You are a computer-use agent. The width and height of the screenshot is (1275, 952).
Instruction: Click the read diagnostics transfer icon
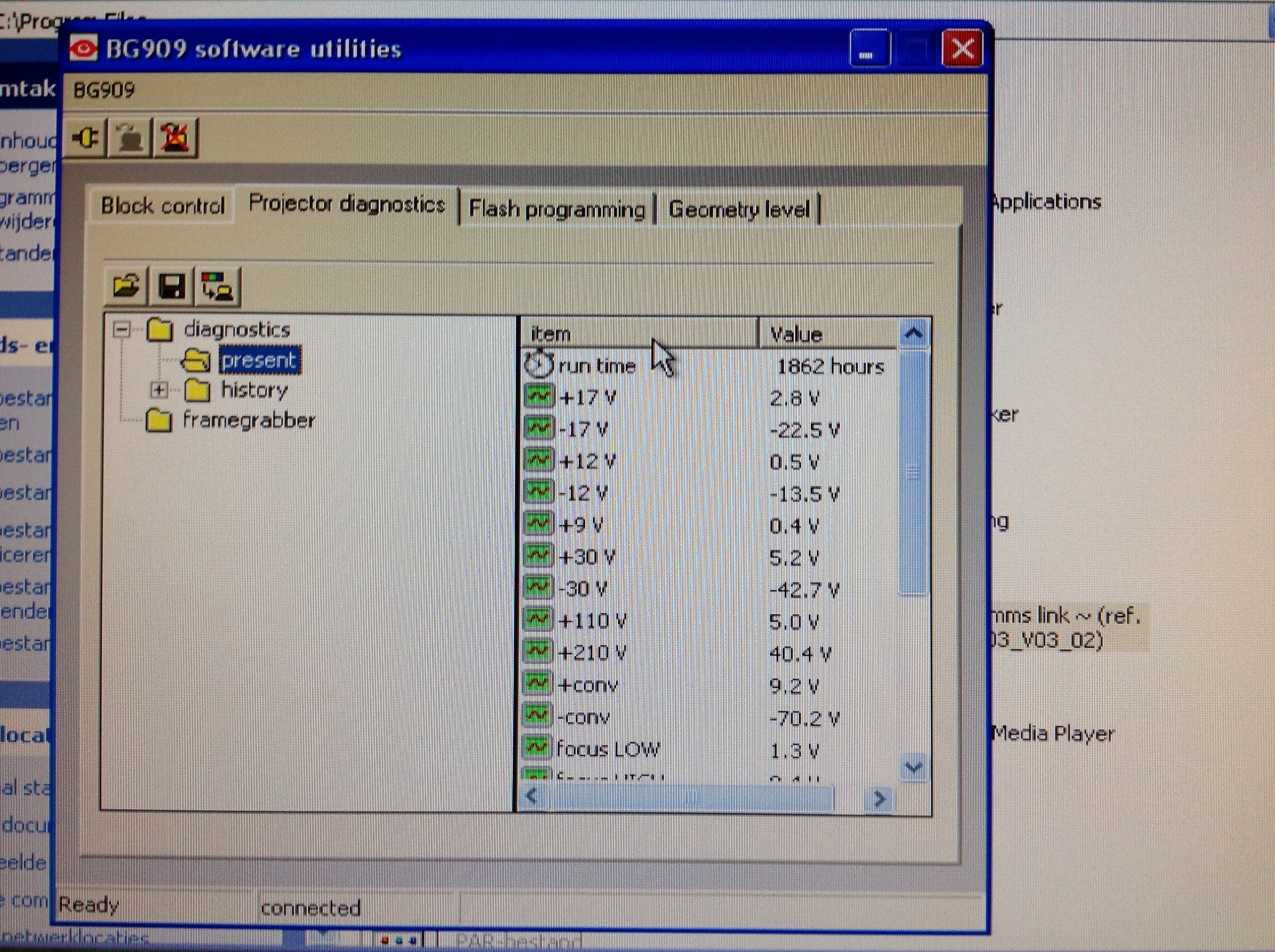click(x=217, y=286)
